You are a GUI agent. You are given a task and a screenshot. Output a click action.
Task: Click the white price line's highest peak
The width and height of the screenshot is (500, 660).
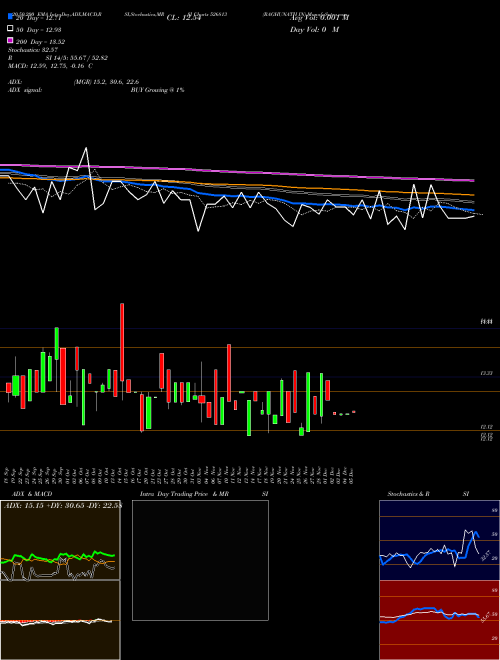click(86, 148)
